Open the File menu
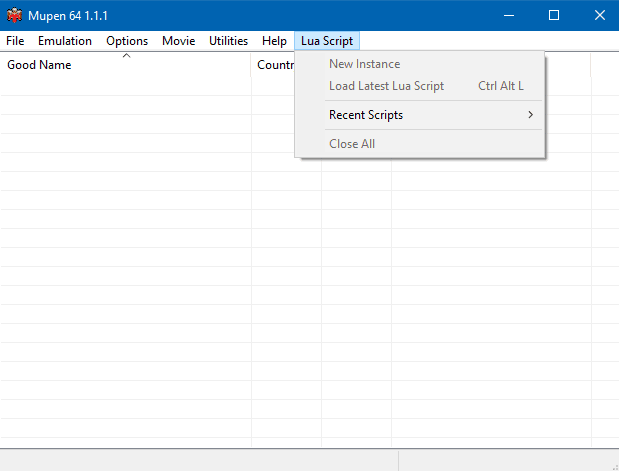 15,41
